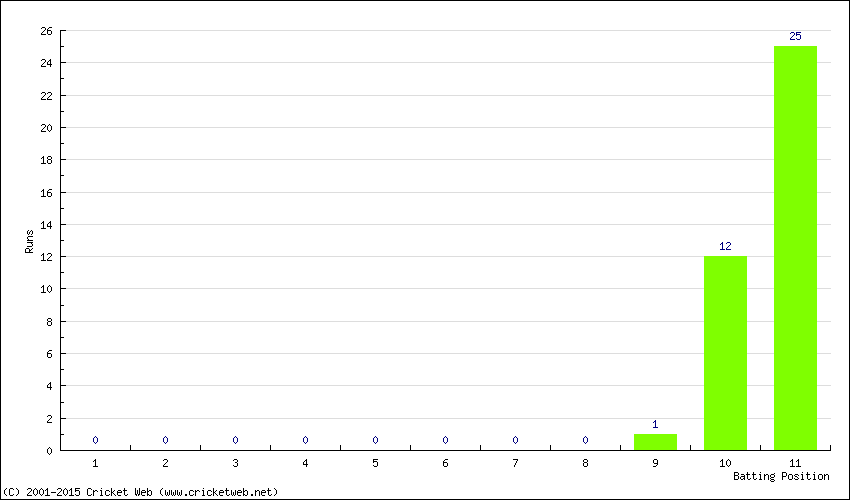Click the y-axis tick label 4
The image size is (850, 500).
[x=50, y=386]
